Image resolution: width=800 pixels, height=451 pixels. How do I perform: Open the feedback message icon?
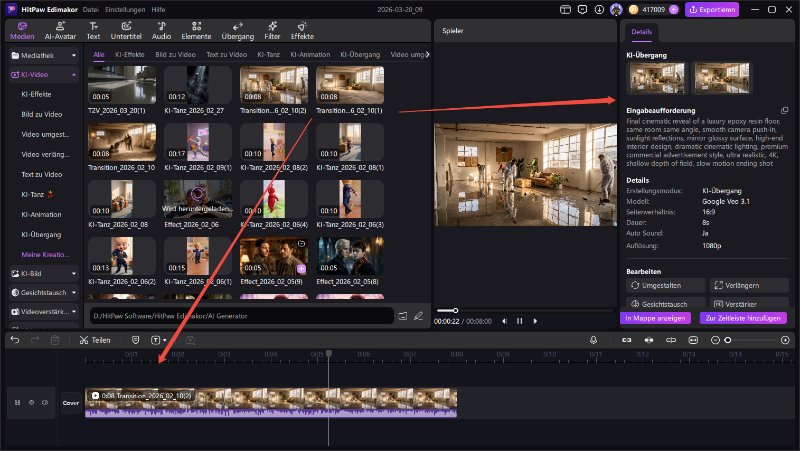pos(582,9)
